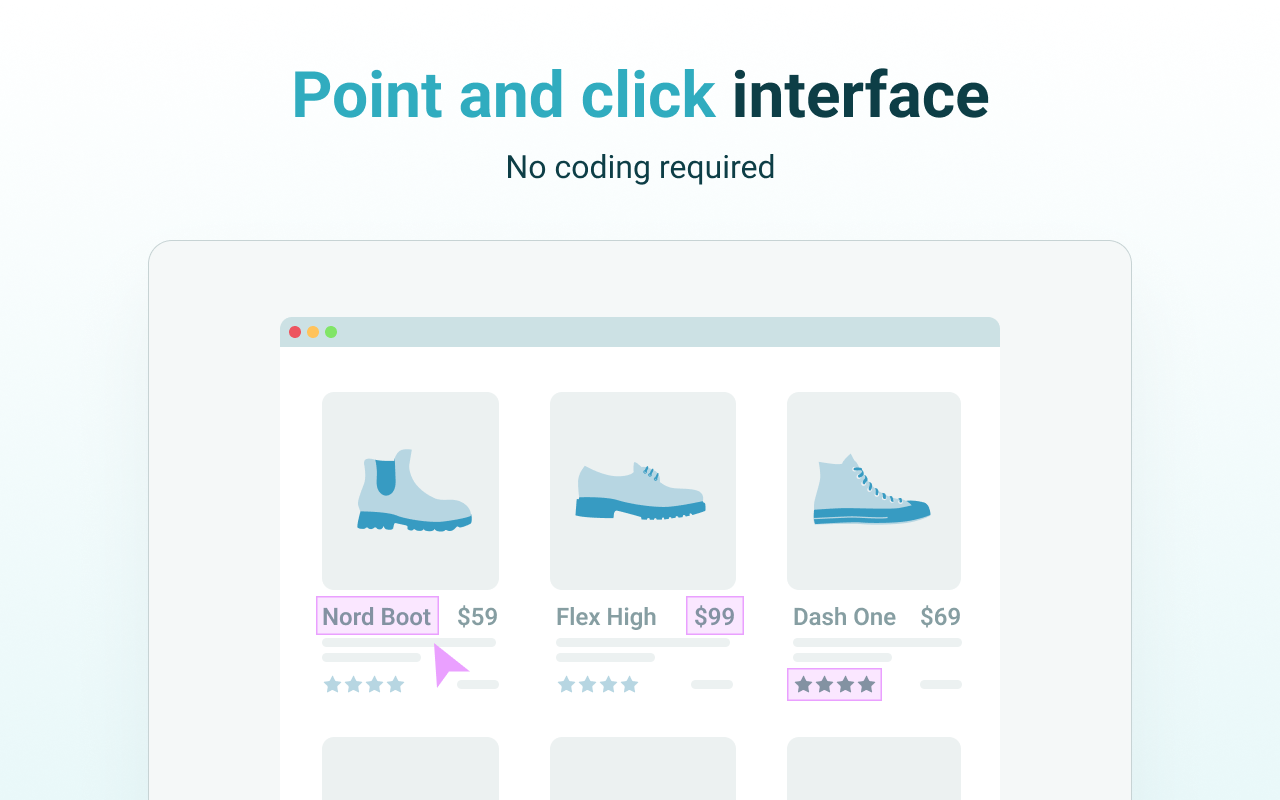This screenshot has width=1280, height=800.
Task: Click the $69 price of Dash One
Action: pyautogui.click(x=940, y=617)
